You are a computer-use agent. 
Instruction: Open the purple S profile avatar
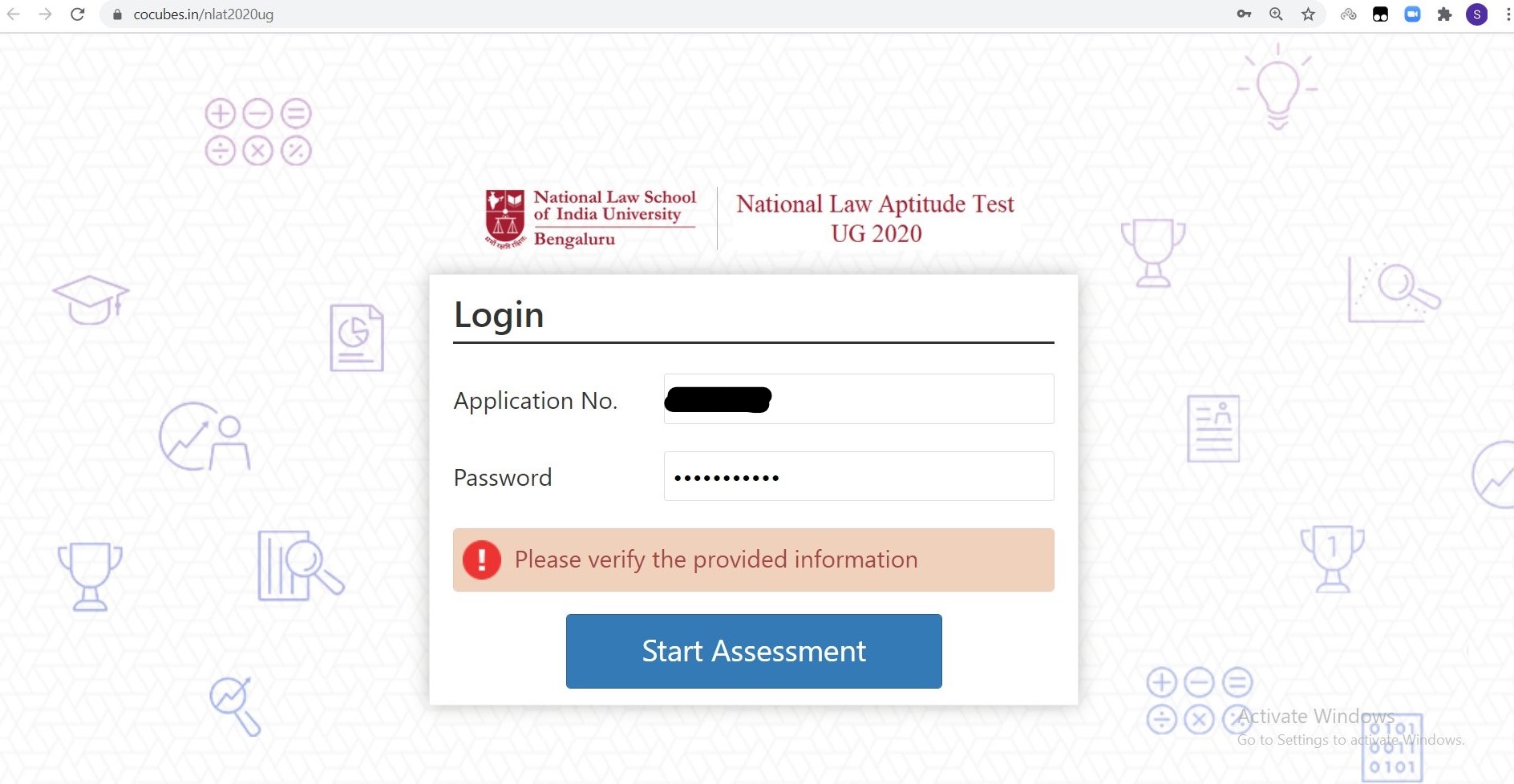click(1476, 14)
